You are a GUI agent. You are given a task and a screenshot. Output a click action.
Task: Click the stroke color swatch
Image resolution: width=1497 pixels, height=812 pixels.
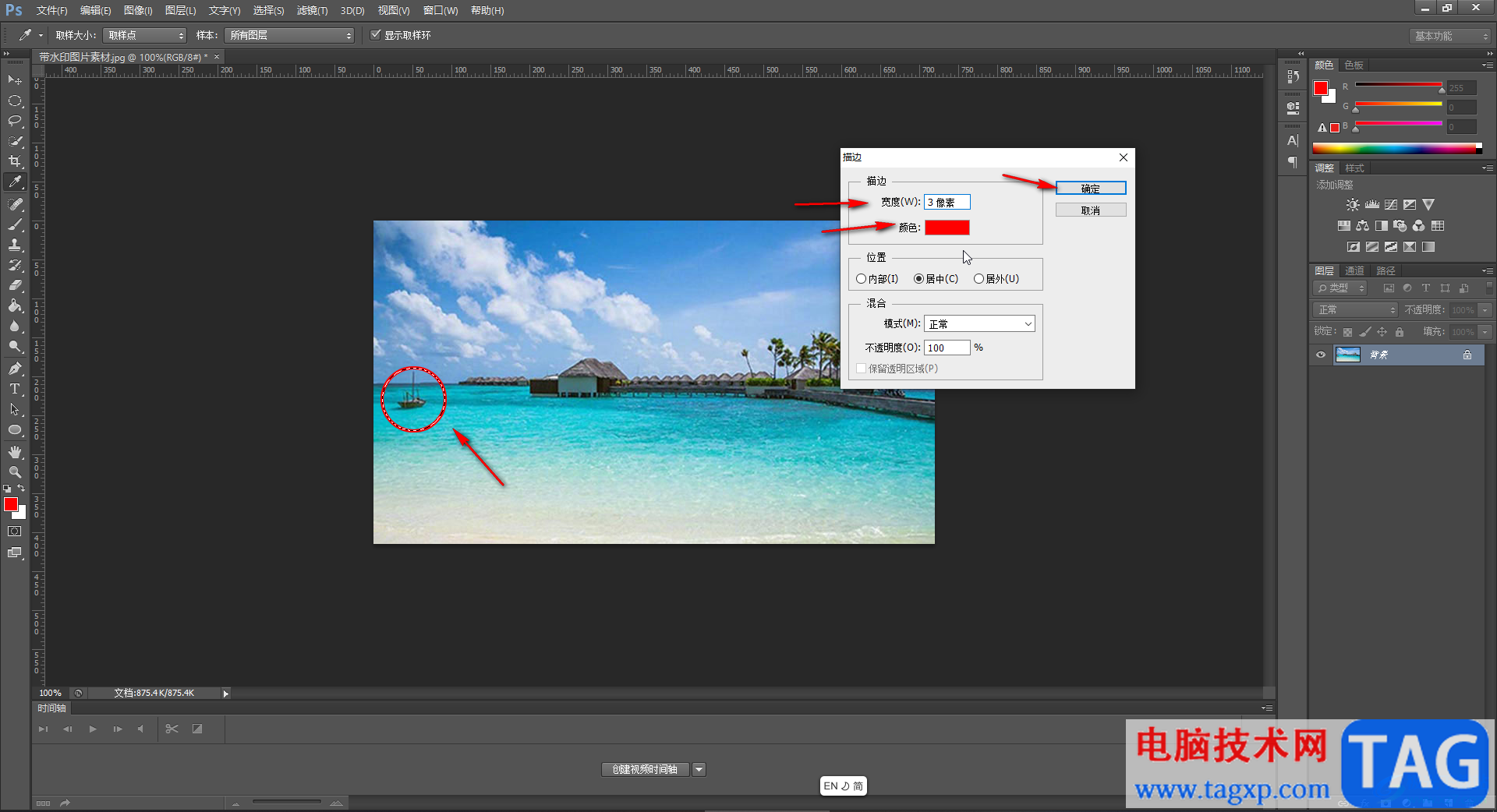pos(947,227)
